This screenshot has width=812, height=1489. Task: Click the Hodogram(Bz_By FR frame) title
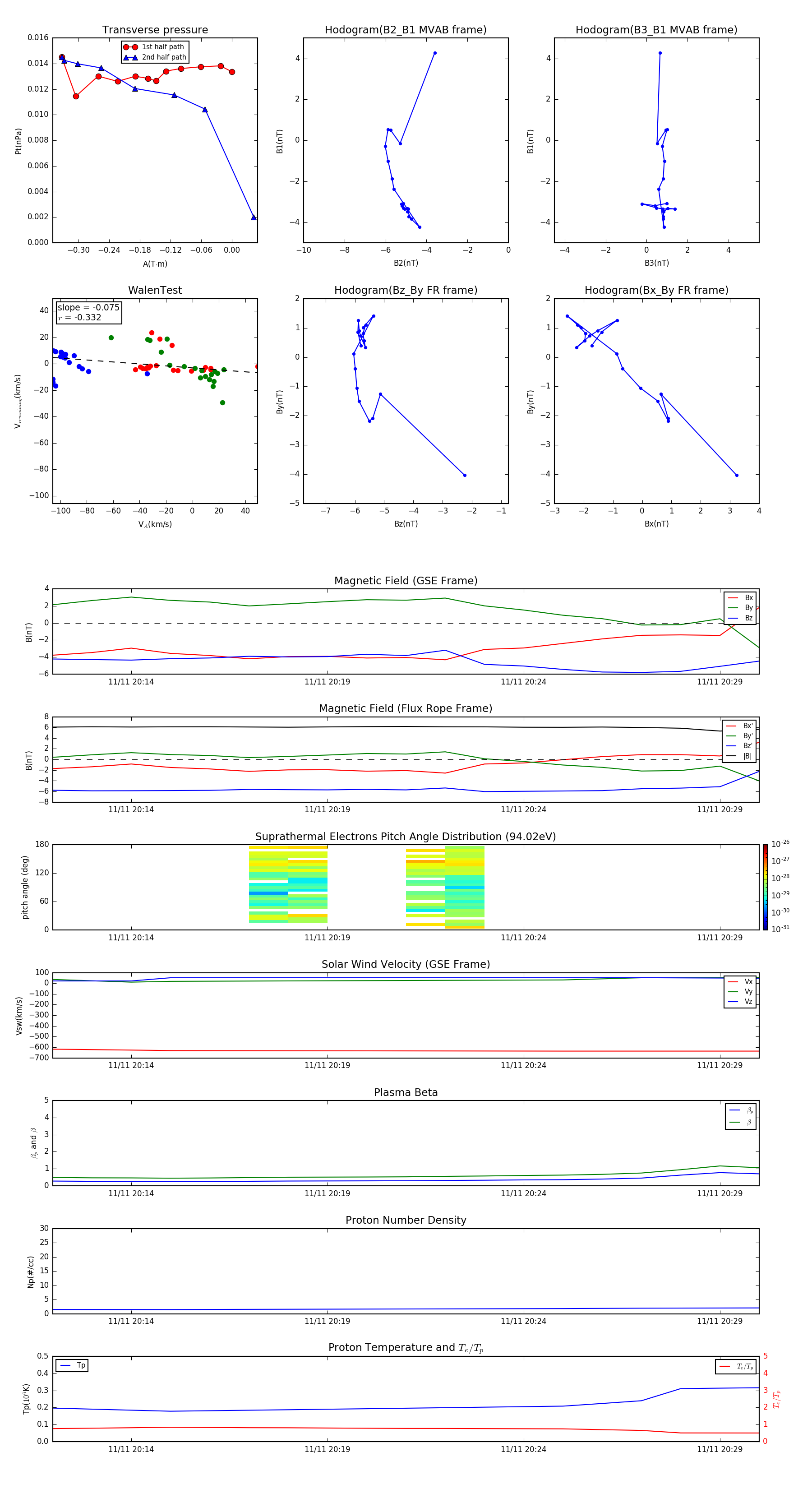405,290
